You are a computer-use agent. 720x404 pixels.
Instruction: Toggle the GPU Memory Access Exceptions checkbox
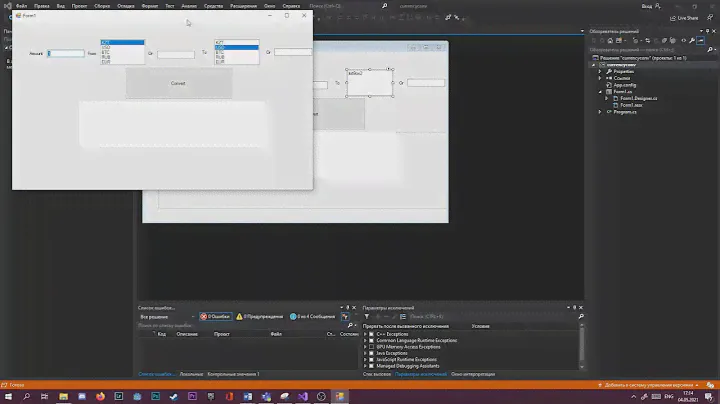tap(372, 346)
